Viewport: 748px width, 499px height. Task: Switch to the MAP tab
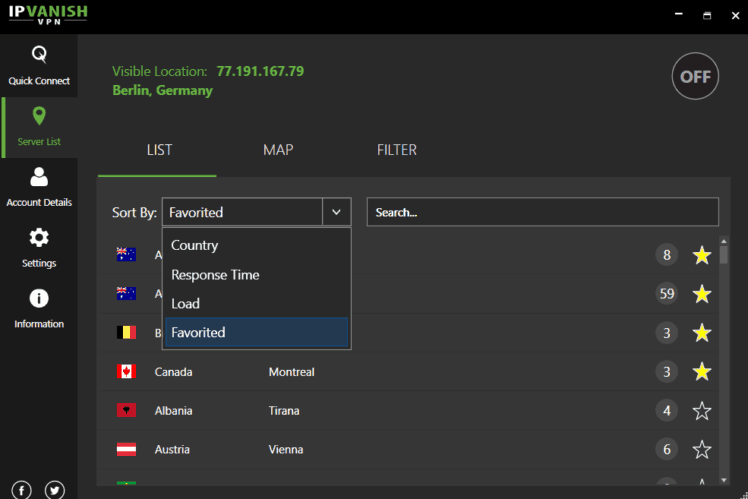[x=278, y=150]
